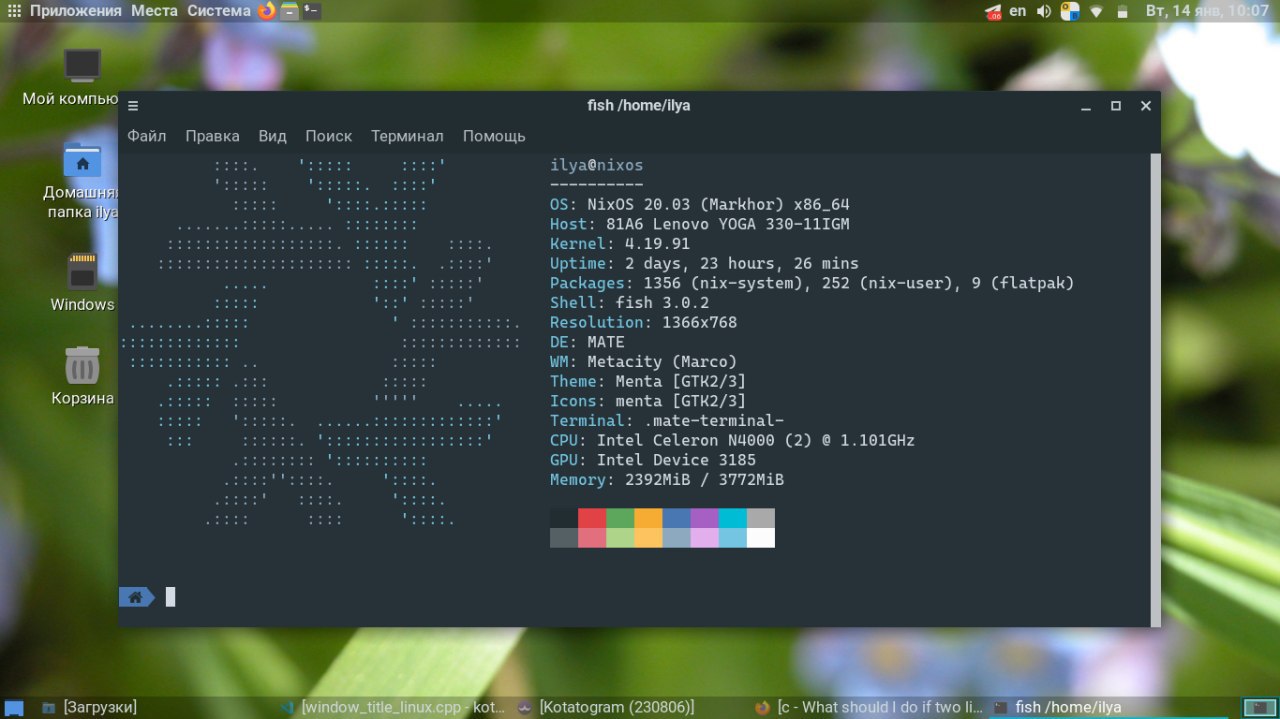Click the 'Terminal: .mate-terminal-' line
This screenshot has width=1280, height=719.
667,421
